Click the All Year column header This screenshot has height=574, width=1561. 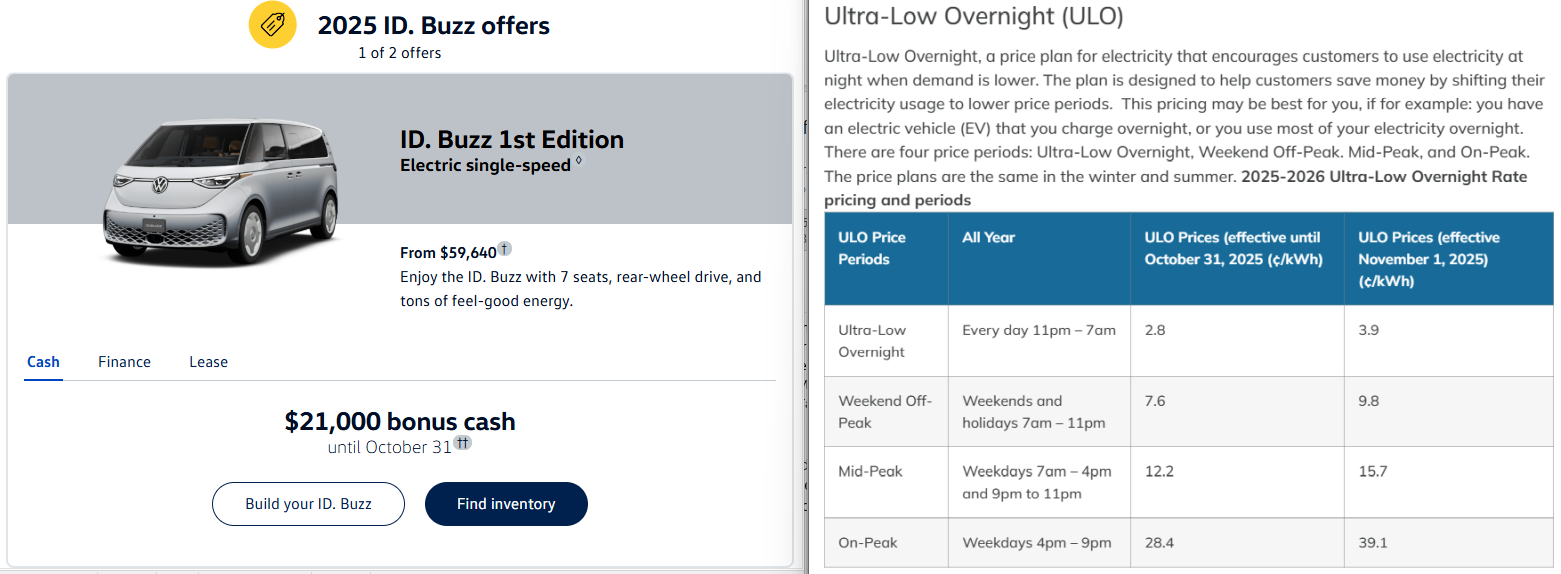(x=988, y=238)
